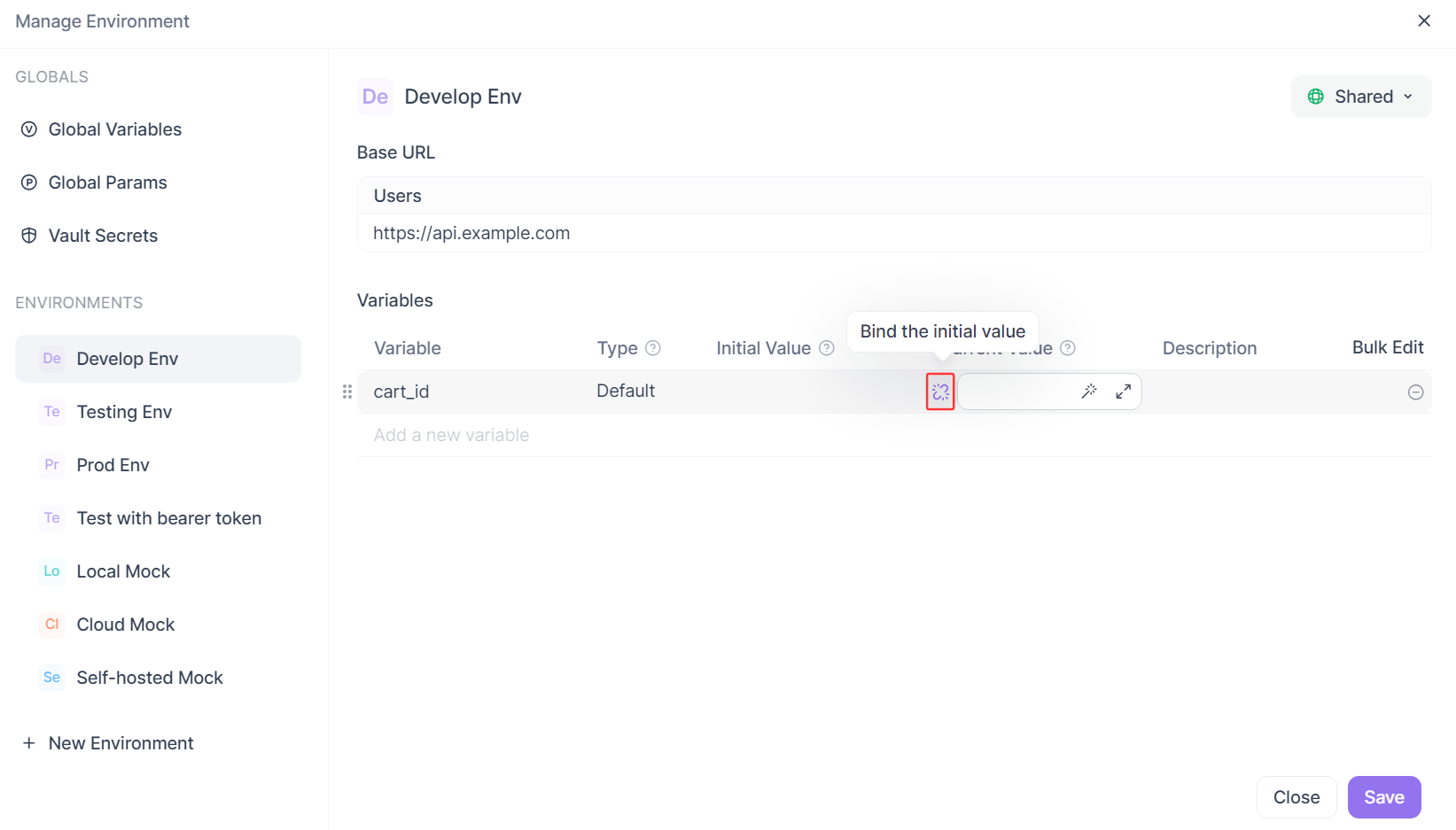The image size is (1456, 830).
Task: Click the Lo badge of Local Mock
Action: click(x=52, y=571)
